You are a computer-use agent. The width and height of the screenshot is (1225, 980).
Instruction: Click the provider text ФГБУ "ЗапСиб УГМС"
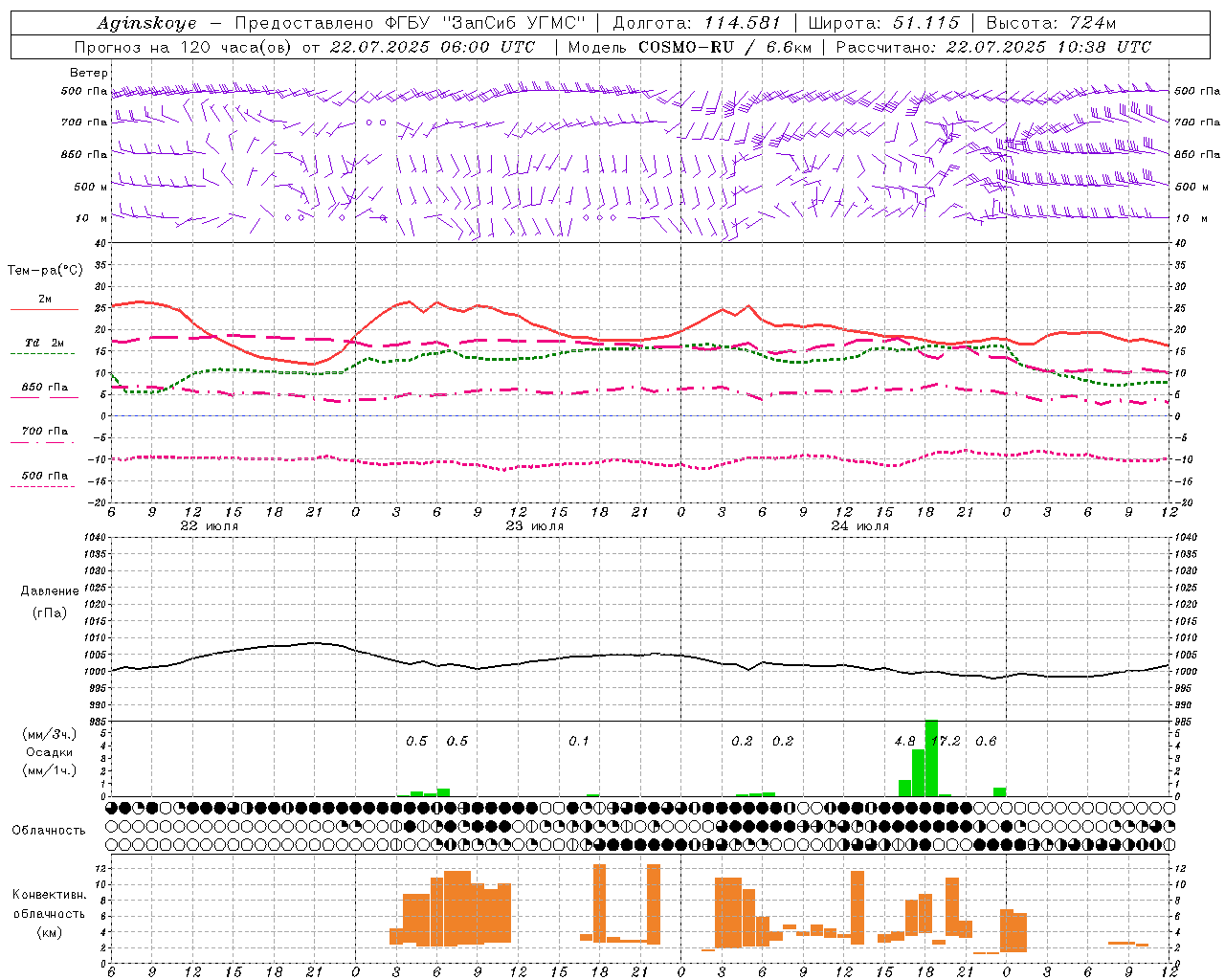pyautogui.click(x=486, y=23)
